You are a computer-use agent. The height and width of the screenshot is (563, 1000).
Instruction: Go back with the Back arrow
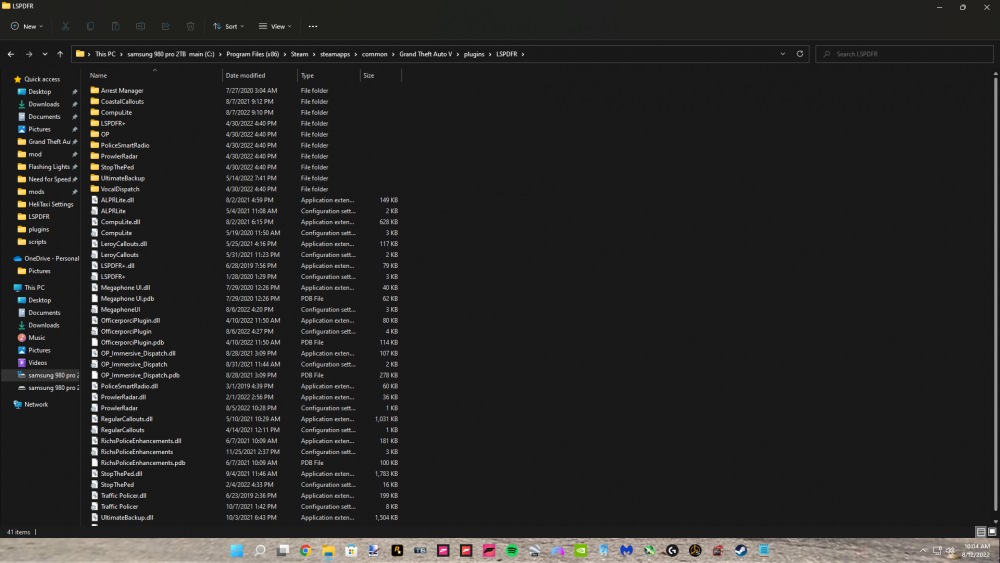point(11,54)
